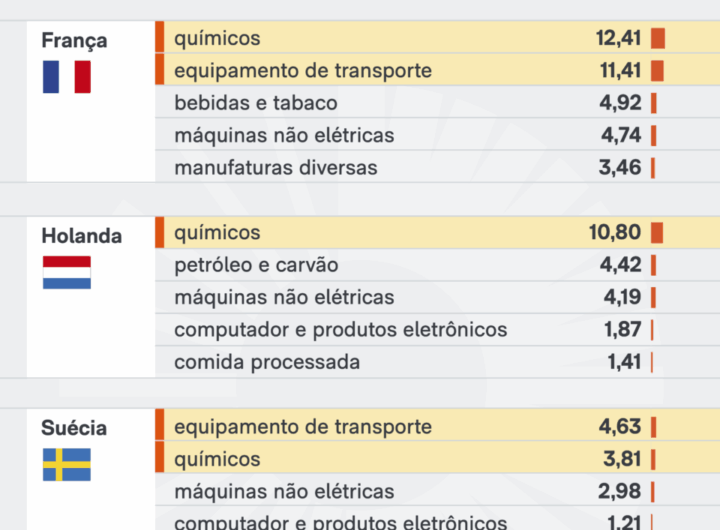Select petróleo e carvão row
The width and height of the screenshot is (720, 530).
coord(256,265)
